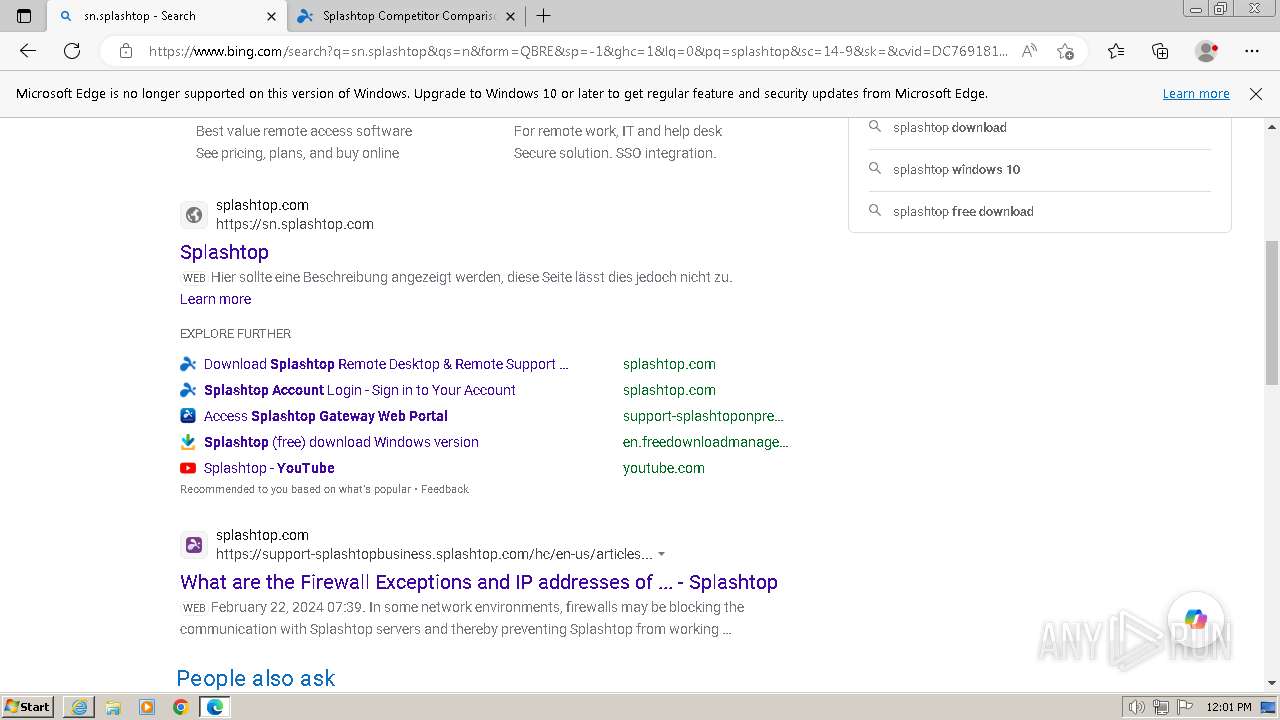Click the free download manager favicon
The width and height of the screenshot is (1280, 720).
pyautogui.click(x=188, y=442)
